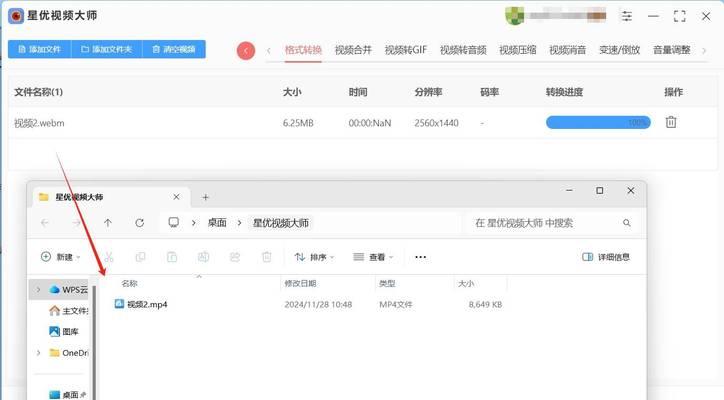Screen dimensions: 724x400
Task: Sort by the 大小 column header in Explorer
Action: coord(466,284)
